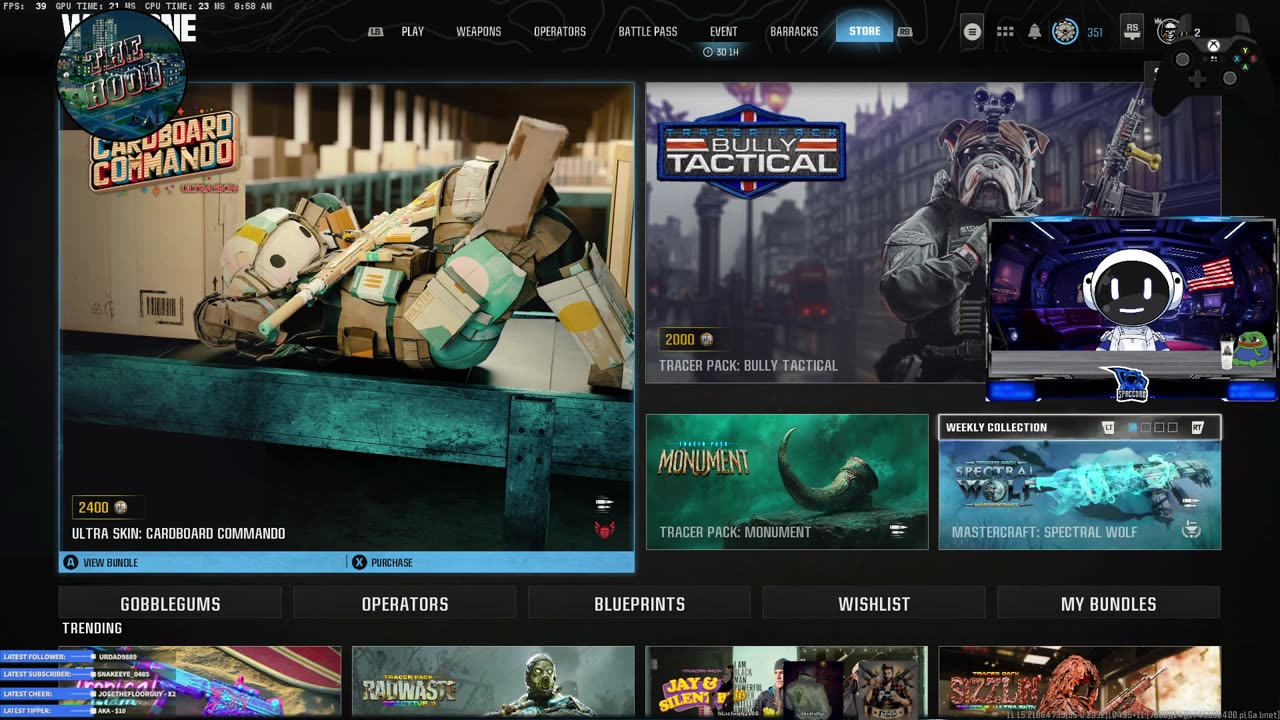The width and height of the screenshot is (1280, 720).
Task: Switch to the Operators tab in top menu
Action: 560,32
